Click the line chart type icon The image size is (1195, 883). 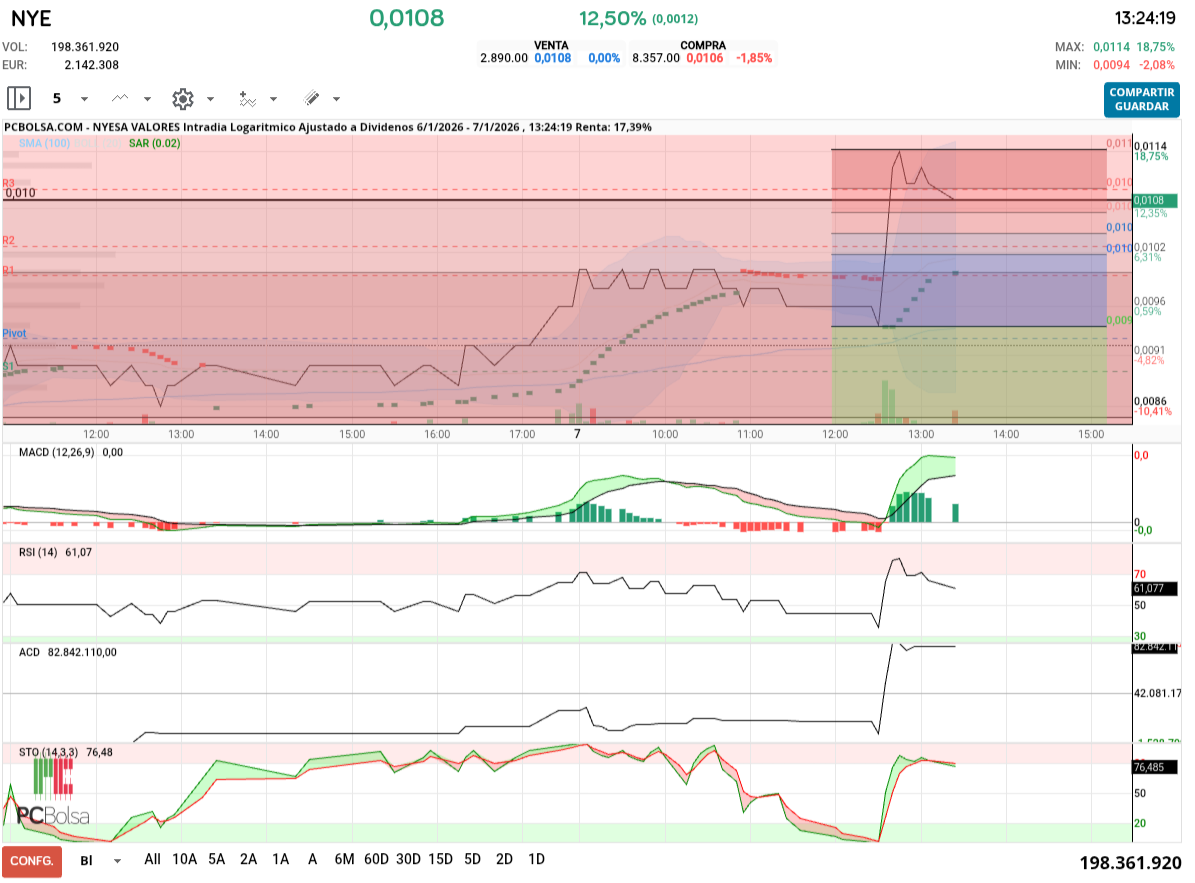(x=120, y=98)
